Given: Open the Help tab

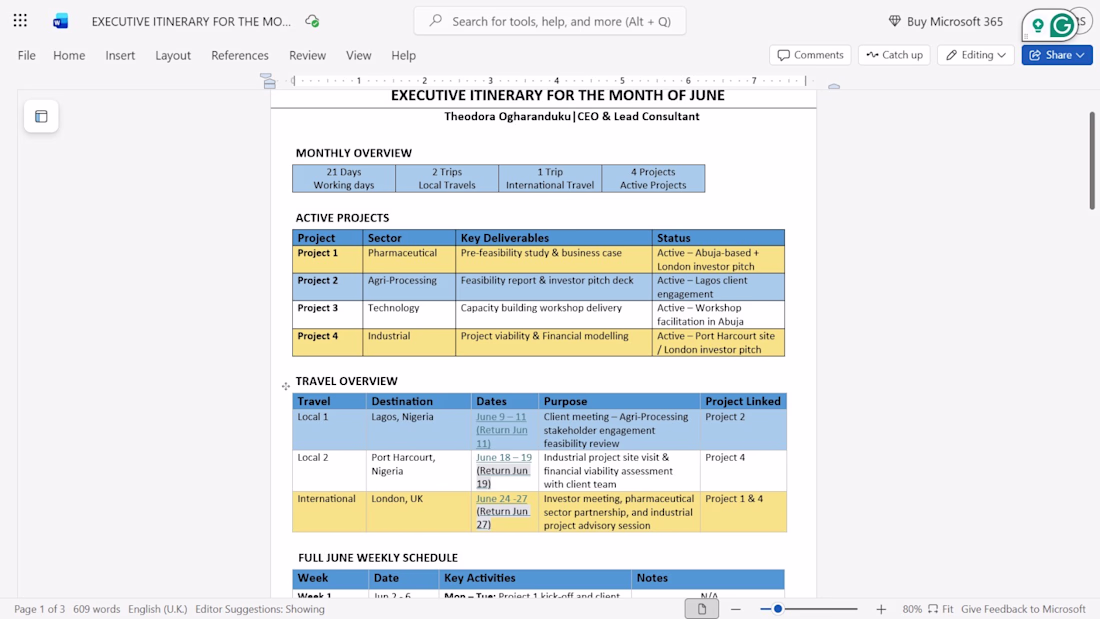Looking at the screenshot, I should [x=403, y=55].
